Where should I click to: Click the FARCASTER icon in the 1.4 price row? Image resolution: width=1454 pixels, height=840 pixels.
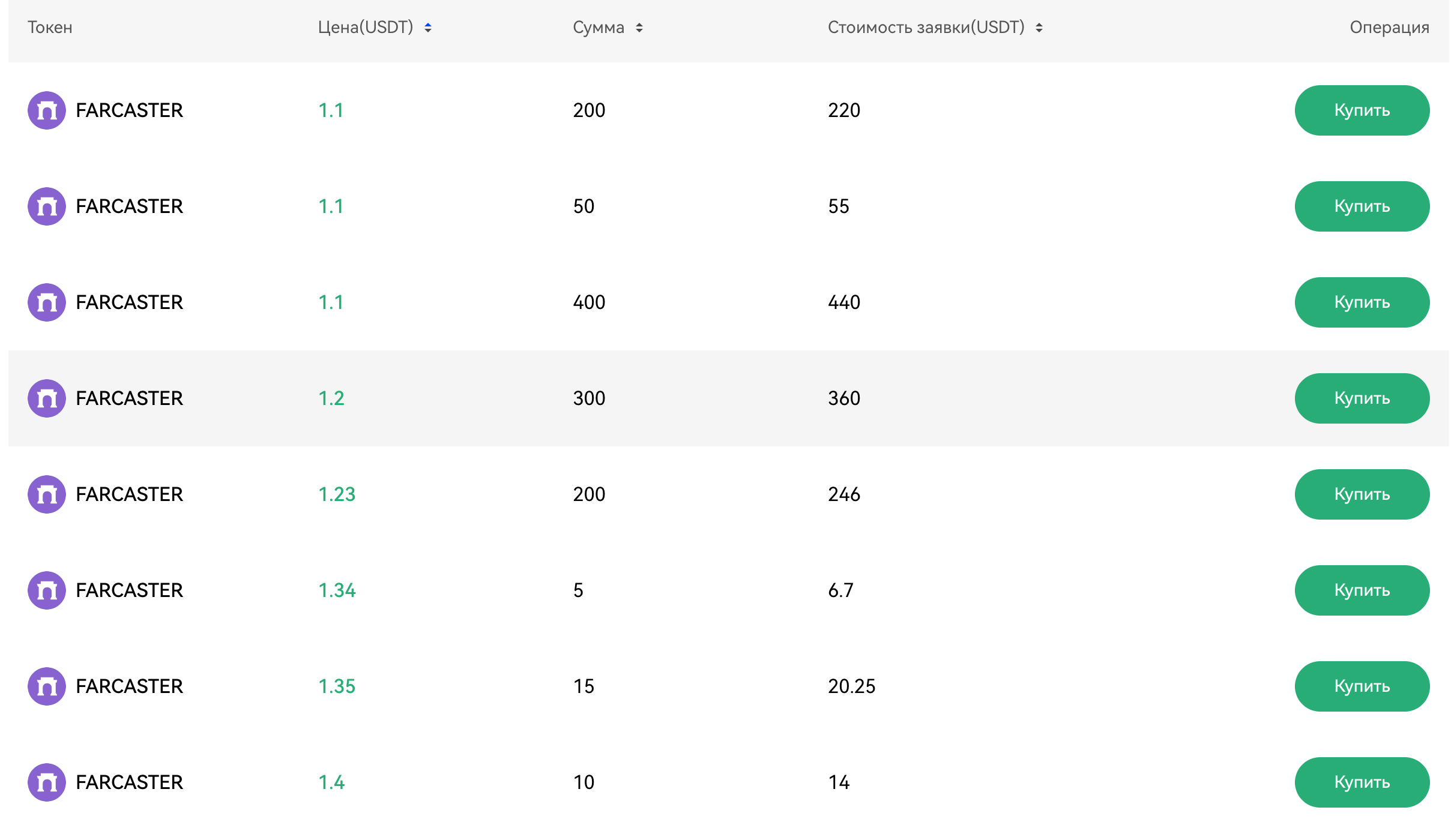coord(47,782)
